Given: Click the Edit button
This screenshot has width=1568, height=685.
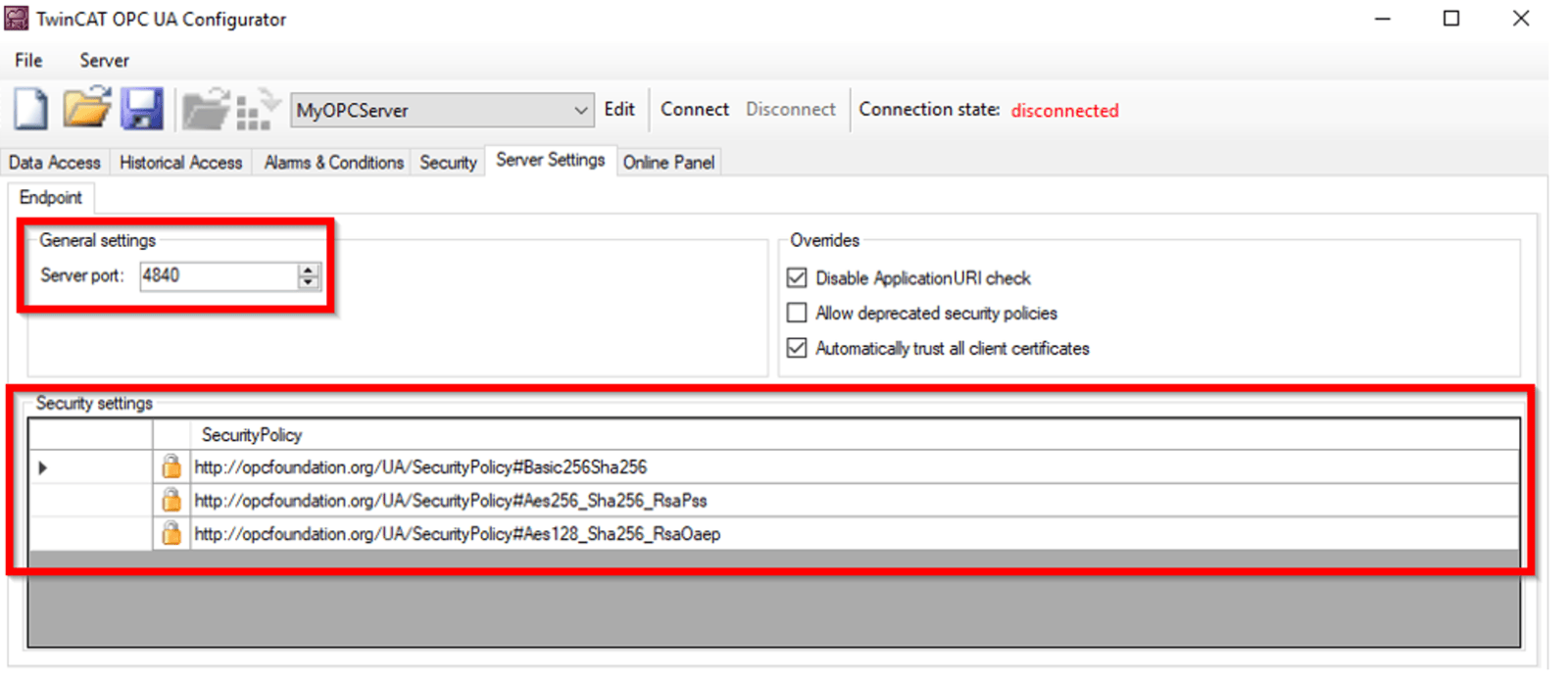Looking at the screenshot, I should (x=619, y=110).
